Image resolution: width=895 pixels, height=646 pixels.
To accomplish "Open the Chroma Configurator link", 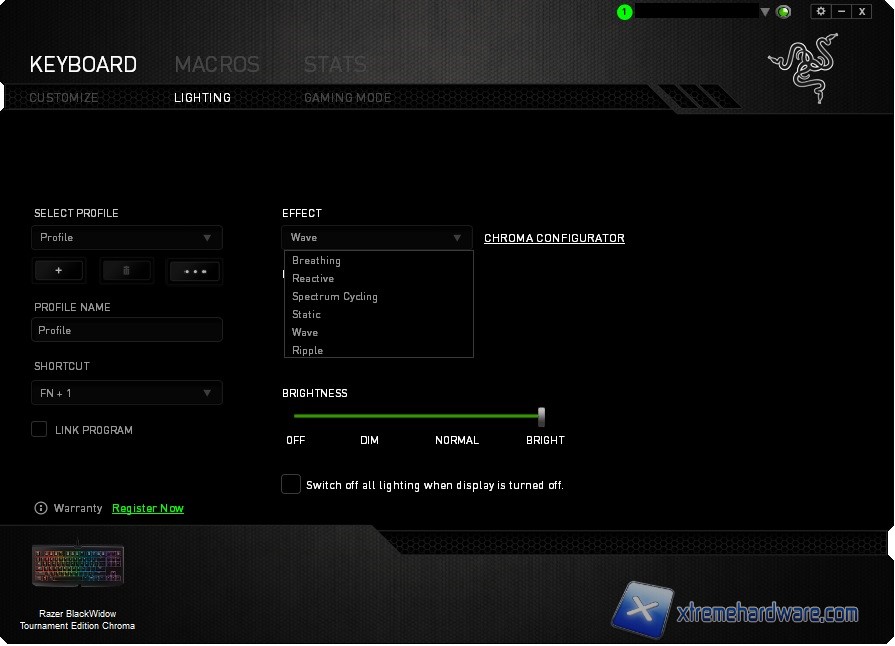I will tap(554, 238).
